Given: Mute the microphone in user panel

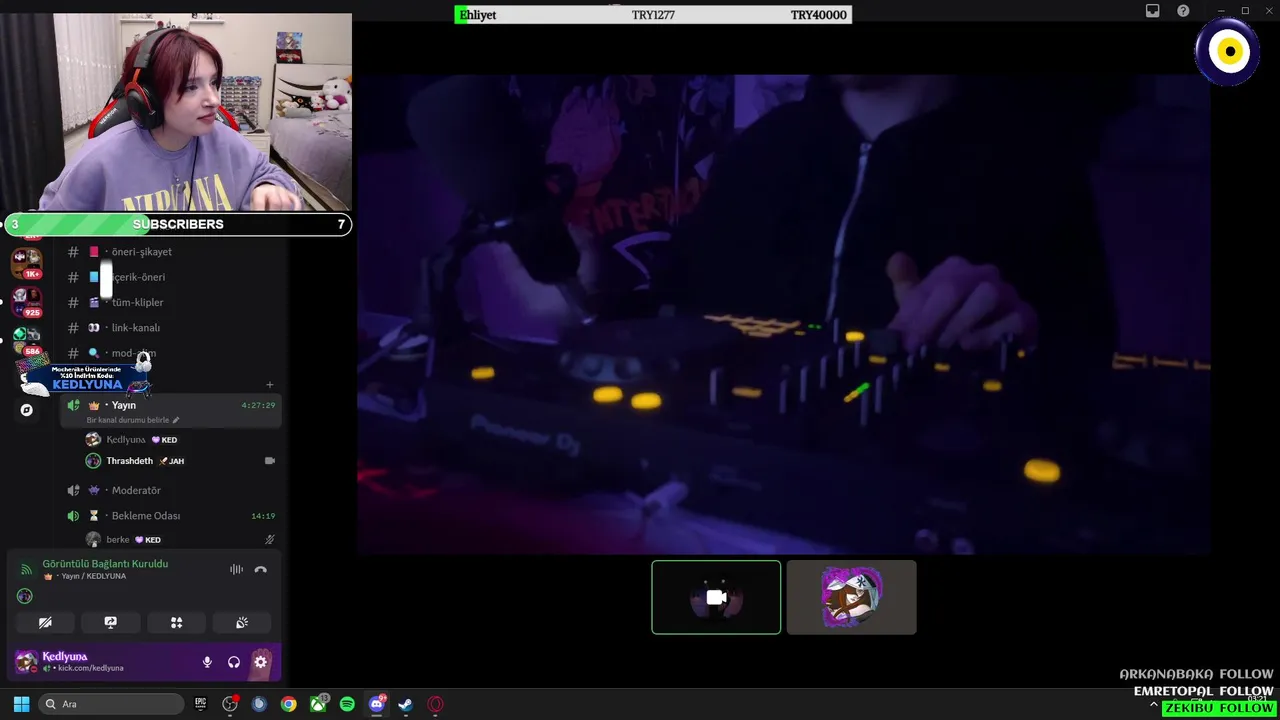Looking at the screenshot, I should 207,662.
